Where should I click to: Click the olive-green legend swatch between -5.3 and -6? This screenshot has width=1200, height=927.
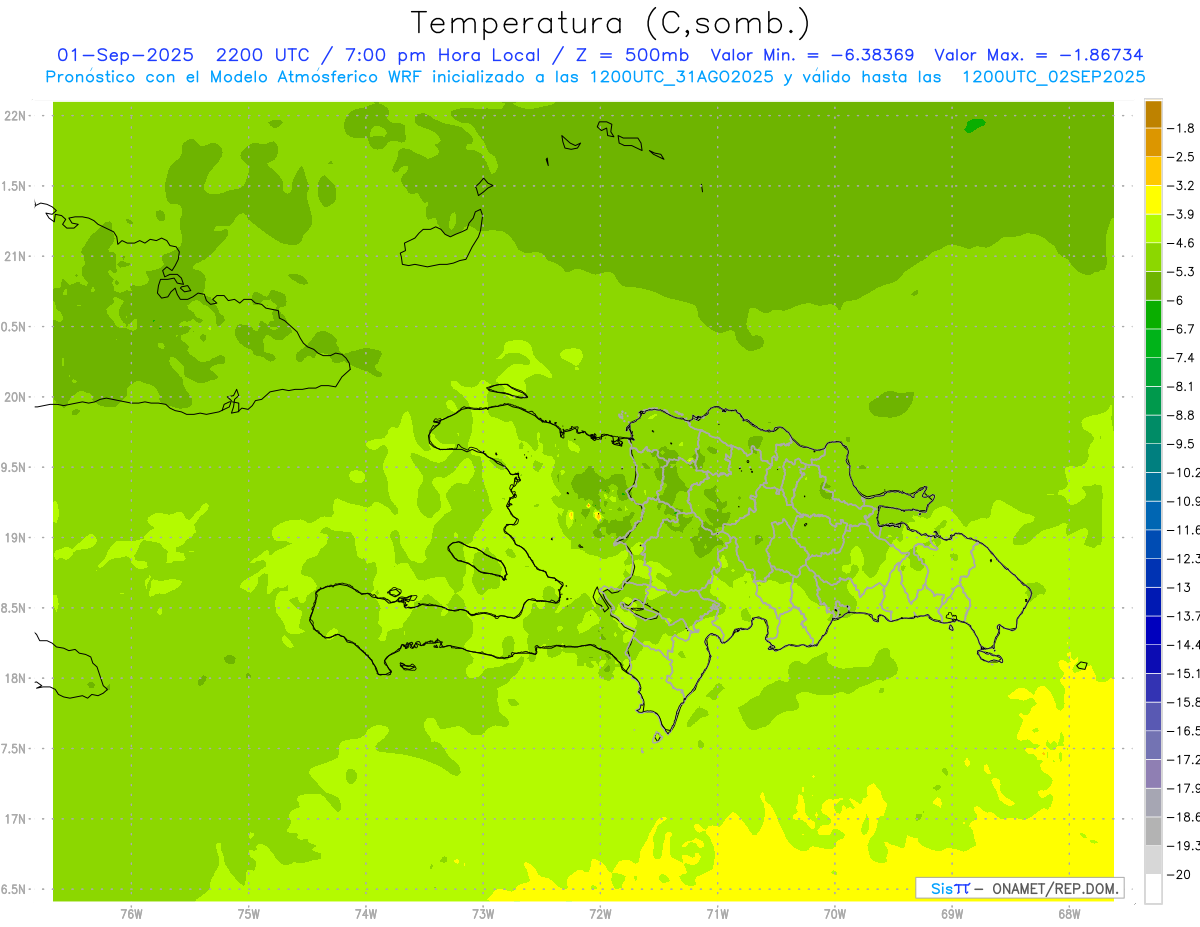coord(1153,286)
